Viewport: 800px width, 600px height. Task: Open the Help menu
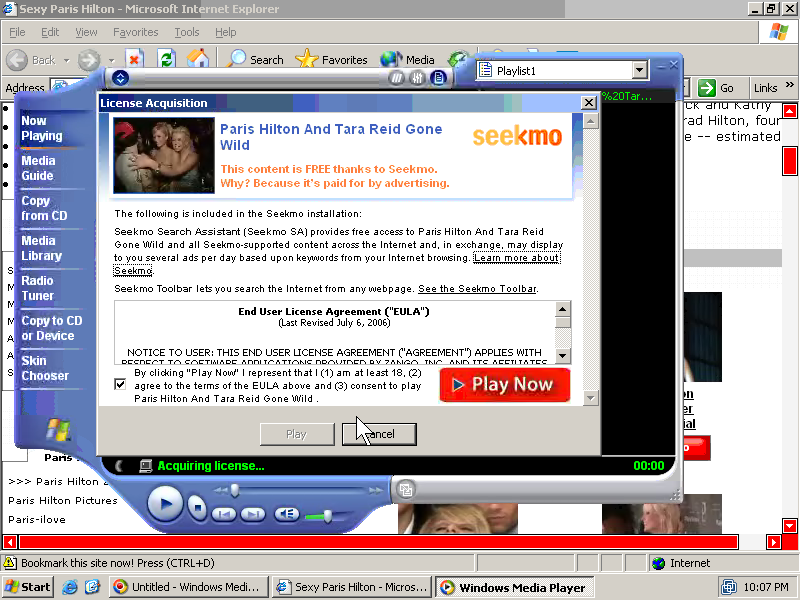(226, 32)
